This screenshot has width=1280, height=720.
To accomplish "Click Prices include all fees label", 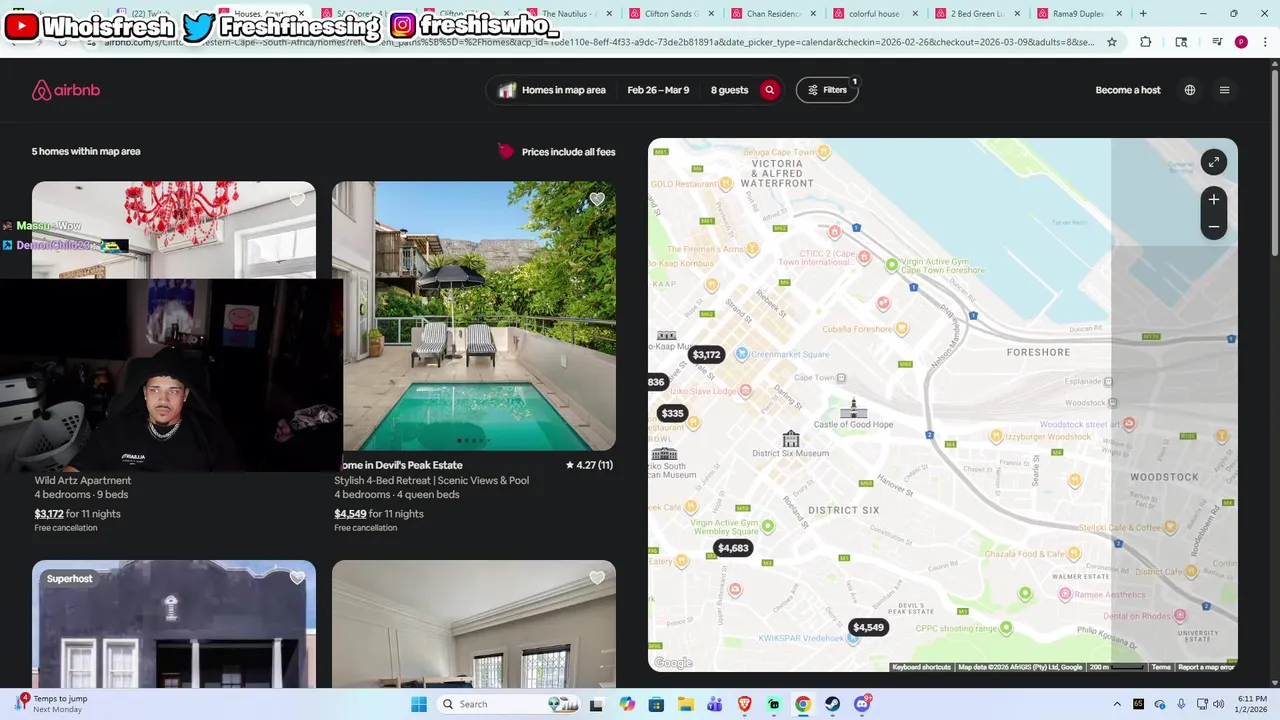I will (x=568, y=152).
